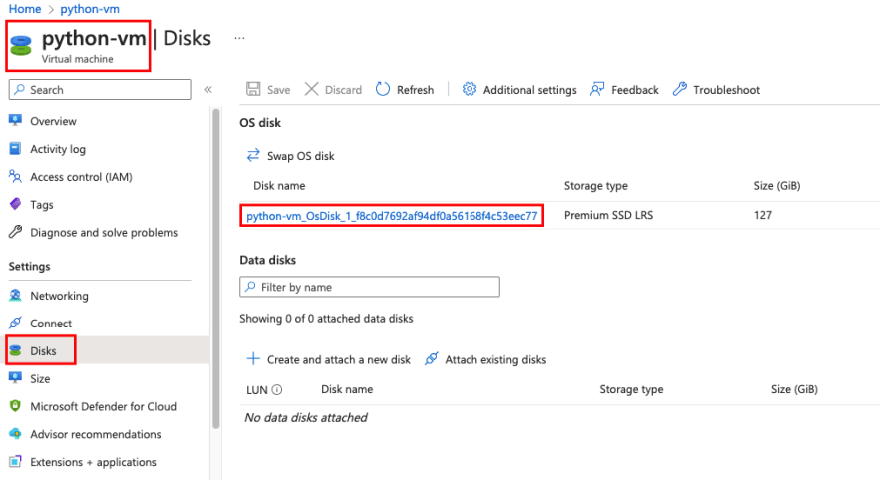Click the Networking icon
The height and width of the screenshot is (480, 880).
16,295
